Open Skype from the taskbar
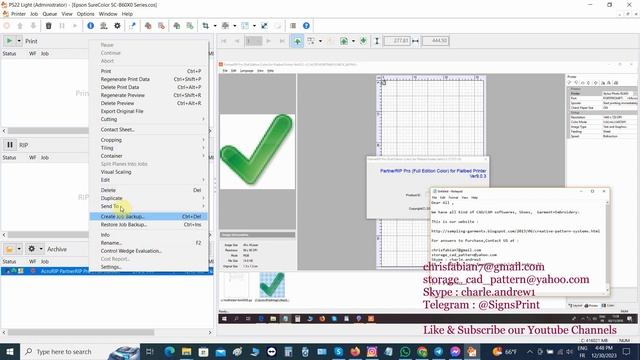Image resolution: width=640 pixels, height=360 pixels. (x=338, y=351)
